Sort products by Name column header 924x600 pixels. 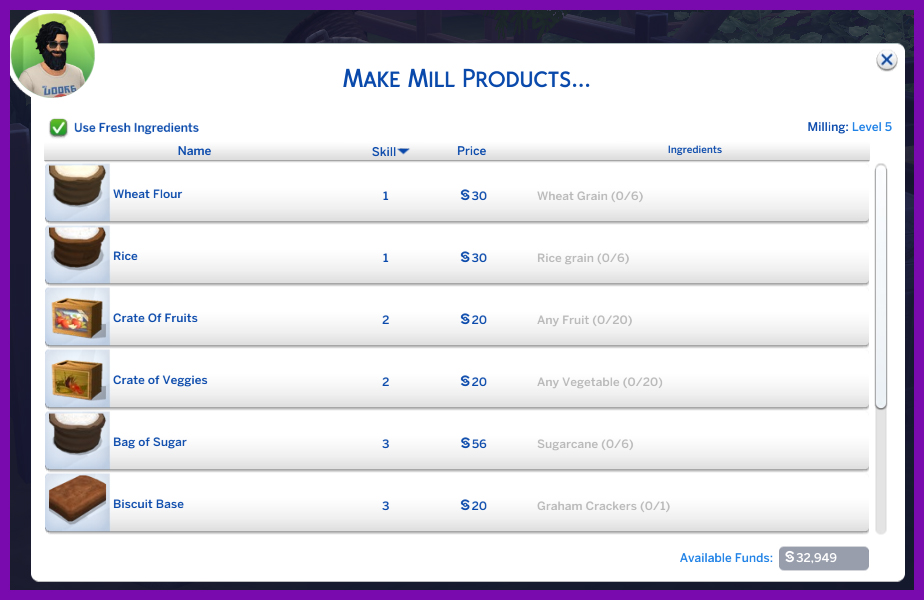click(x=194, y=151)
